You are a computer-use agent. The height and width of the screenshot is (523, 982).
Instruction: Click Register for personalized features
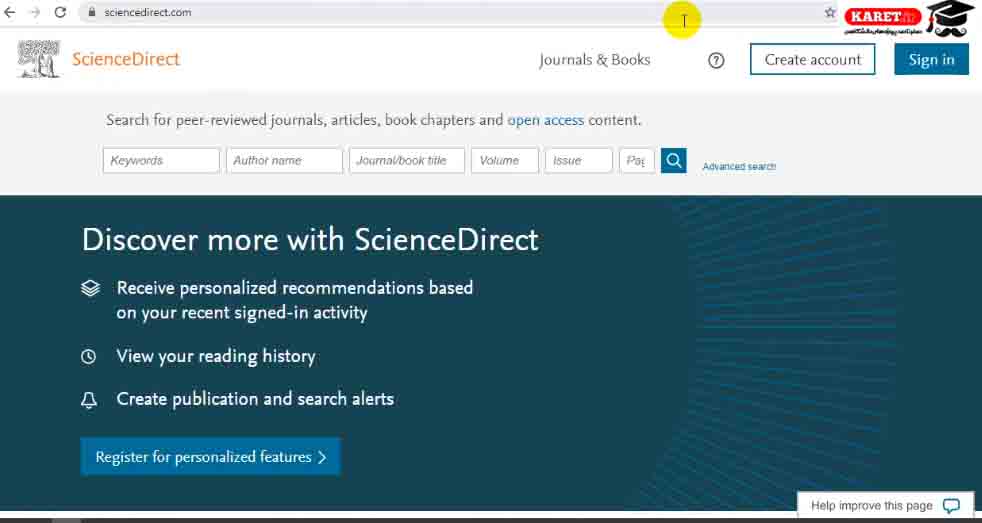point(210,457)
